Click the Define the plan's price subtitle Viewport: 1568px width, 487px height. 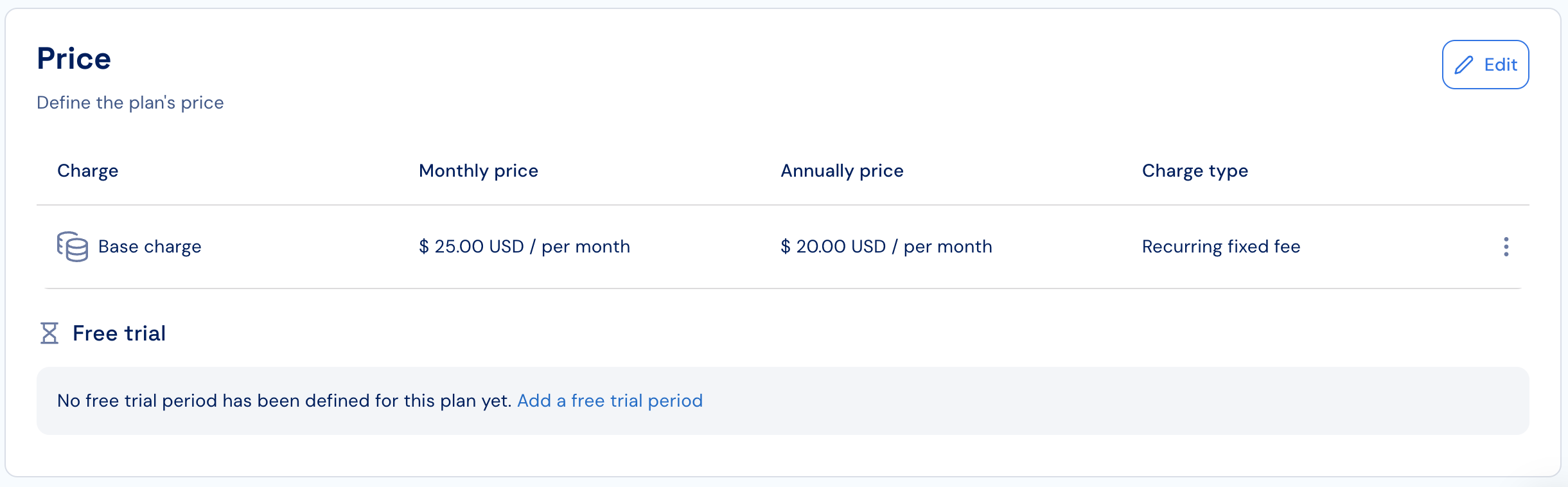130,103
